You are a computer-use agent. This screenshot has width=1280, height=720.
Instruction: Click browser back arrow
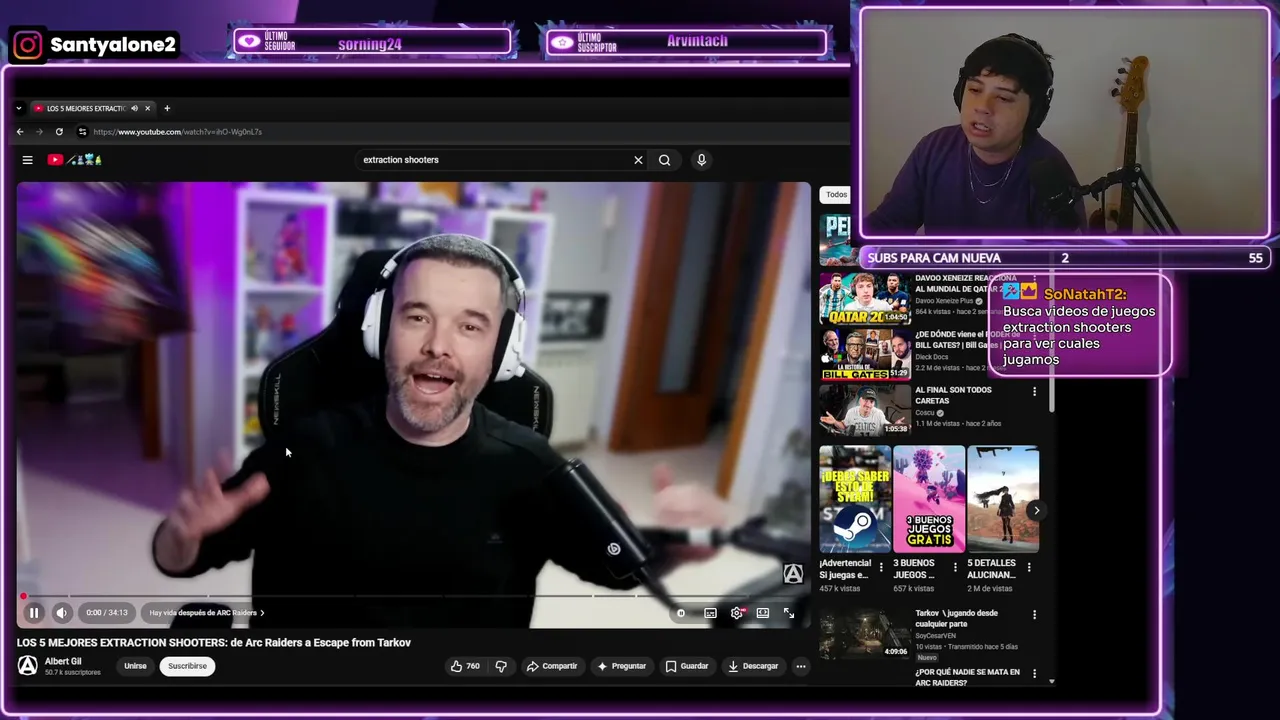click(x=20, y=132)
